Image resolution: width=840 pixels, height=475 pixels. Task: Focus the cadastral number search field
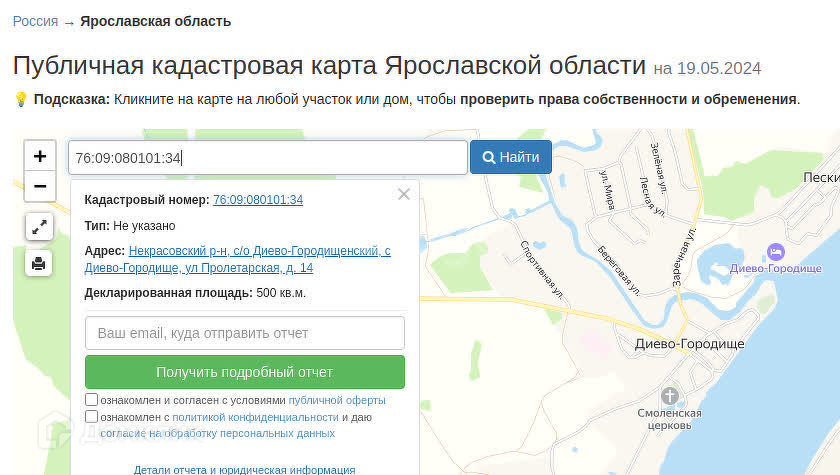point(268,157)
